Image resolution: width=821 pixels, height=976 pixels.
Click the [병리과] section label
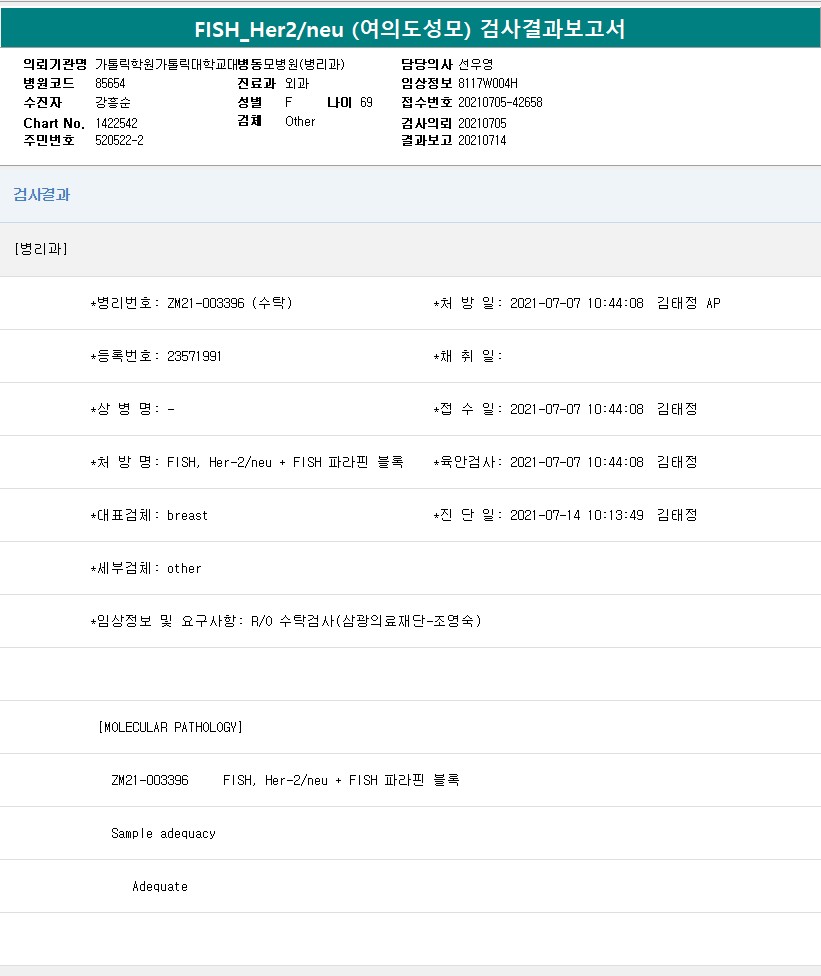pos(40,249)
